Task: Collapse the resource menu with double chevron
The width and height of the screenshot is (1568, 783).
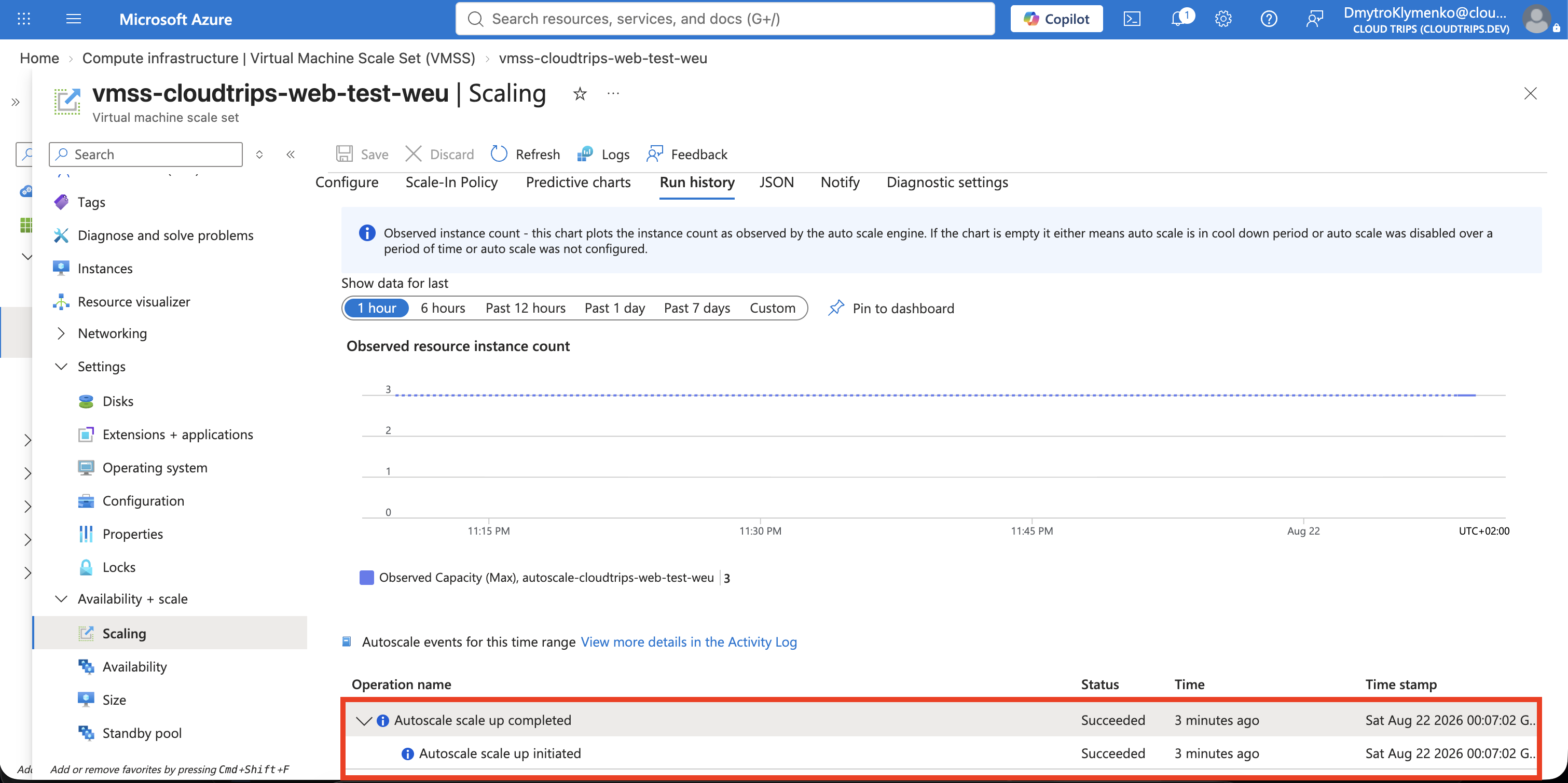Action: click(x=291, y=155)
